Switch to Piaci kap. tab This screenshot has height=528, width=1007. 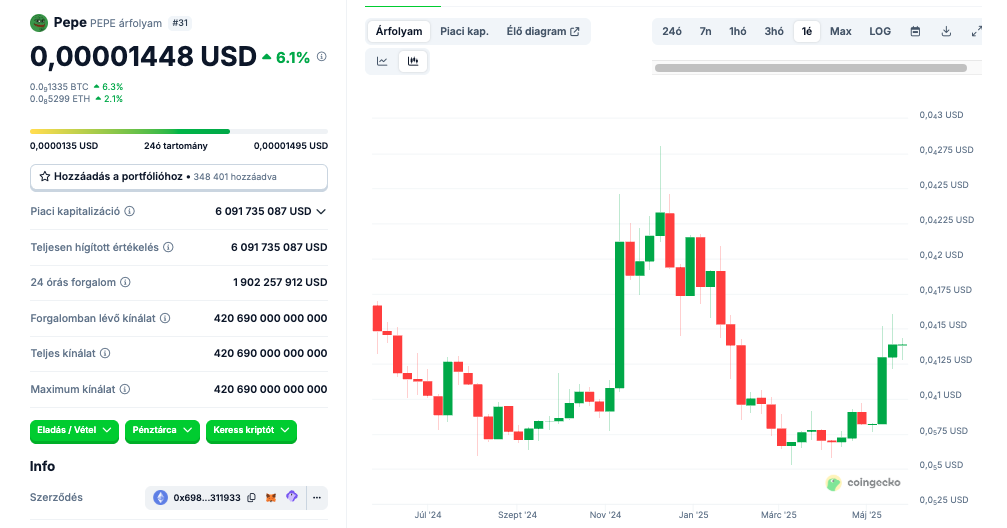[464, 31]
